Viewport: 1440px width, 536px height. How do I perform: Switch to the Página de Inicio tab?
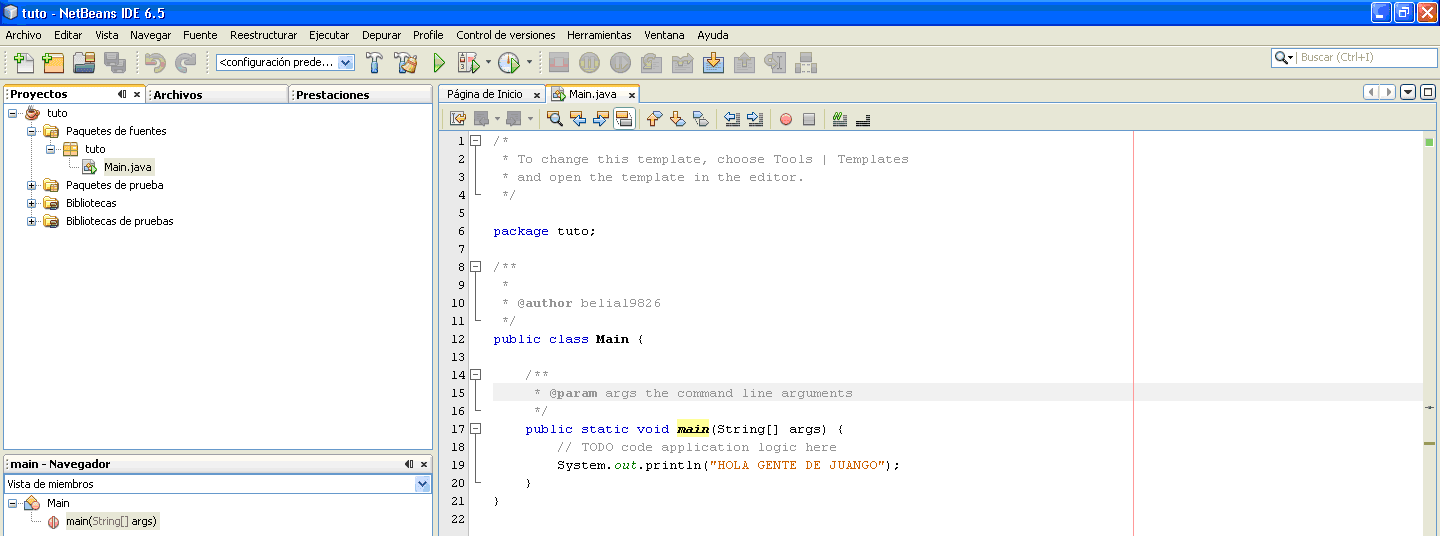(x=484, y=94)
